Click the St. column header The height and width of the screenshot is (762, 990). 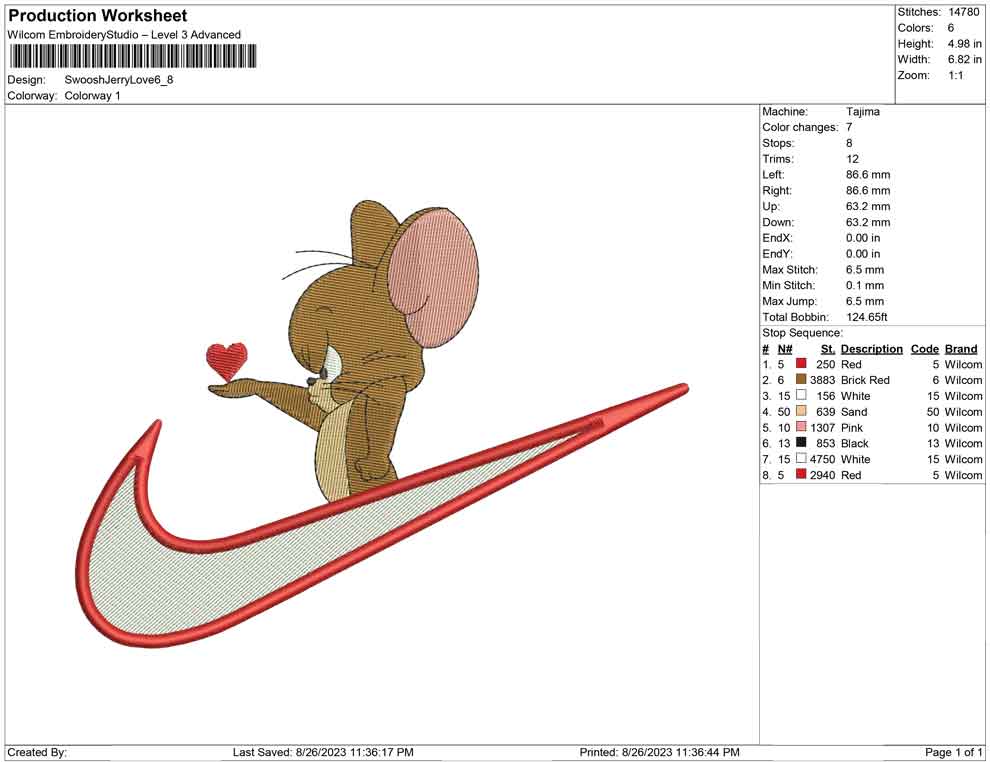[x=828, y=349]
